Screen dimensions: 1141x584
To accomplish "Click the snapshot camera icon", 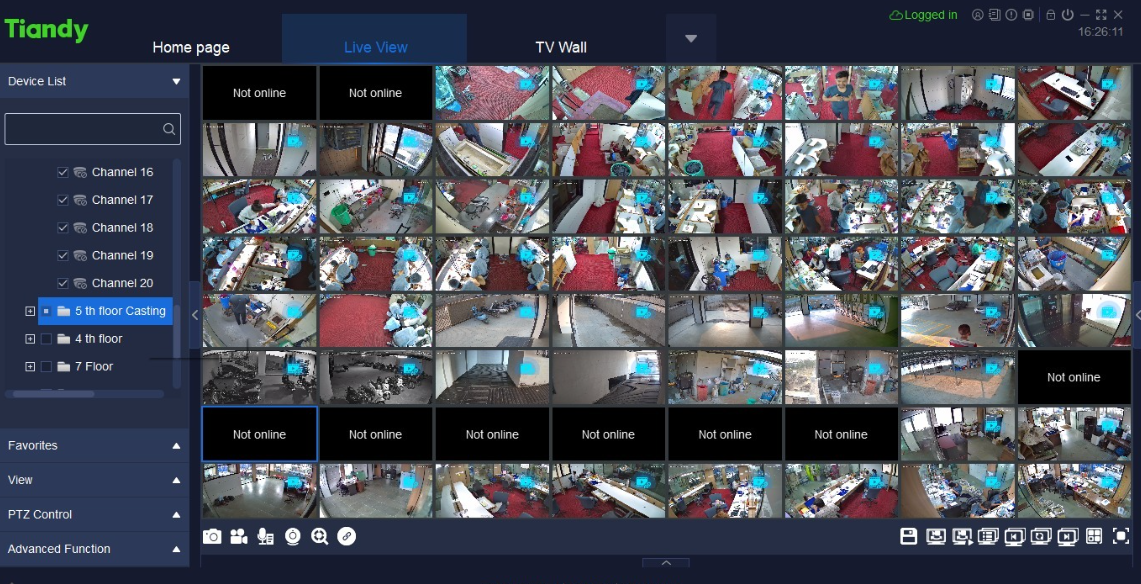I will point(212,537).
